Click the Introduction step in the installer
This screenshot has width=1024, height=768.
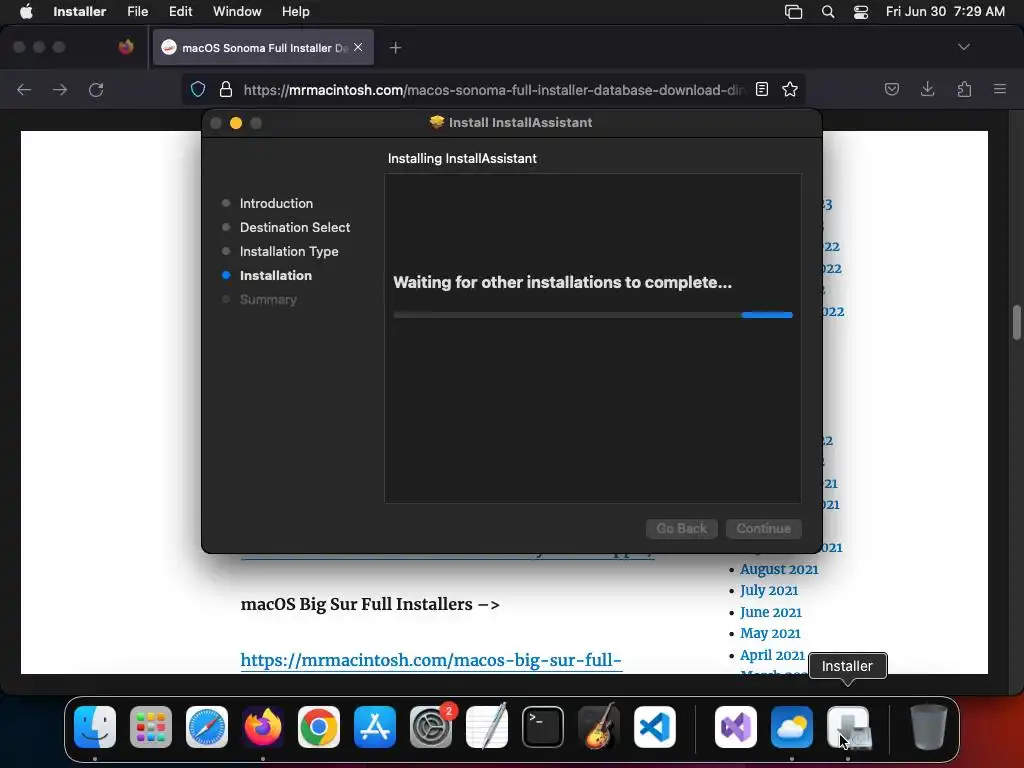tap(276, 203)
